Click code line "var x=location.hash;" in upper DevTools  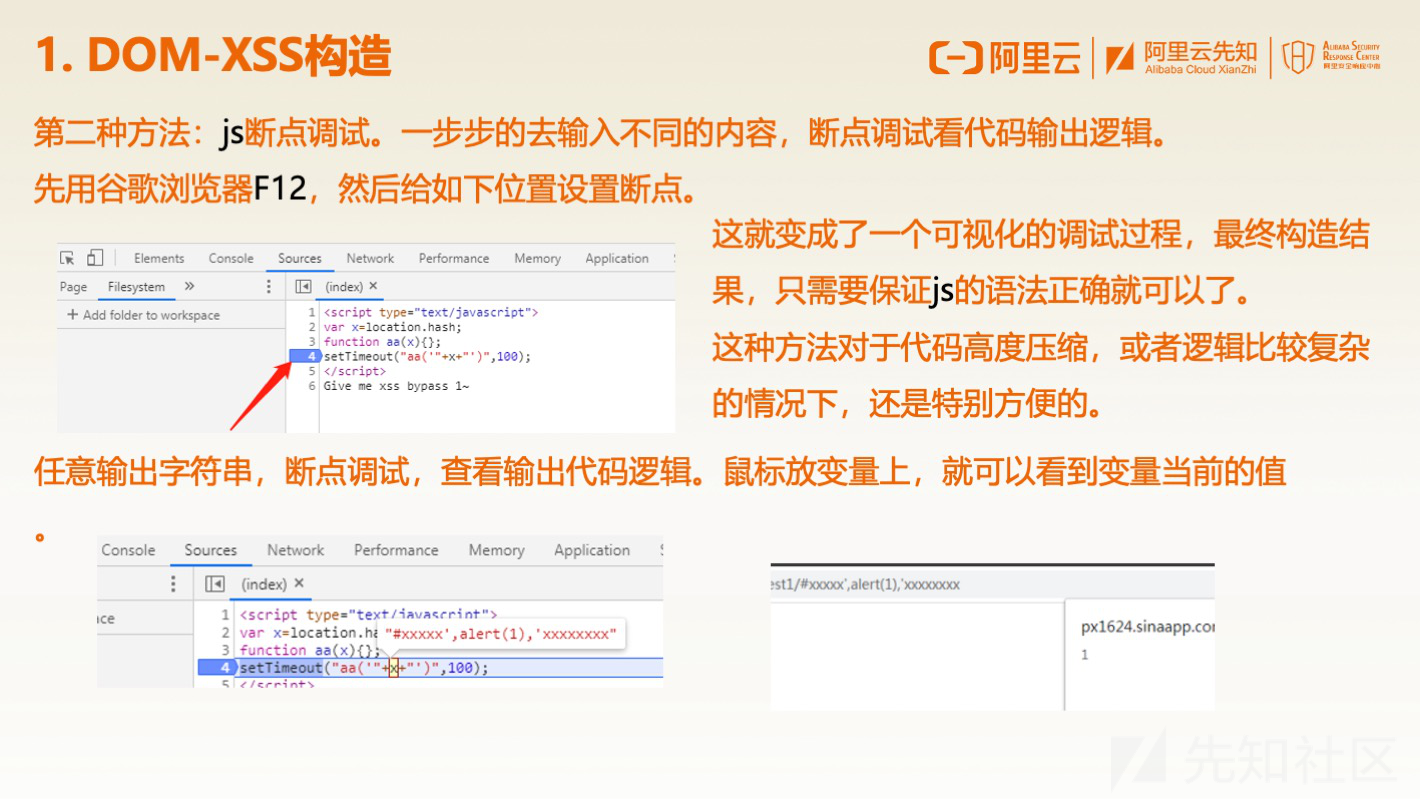[x=393, y=327]
